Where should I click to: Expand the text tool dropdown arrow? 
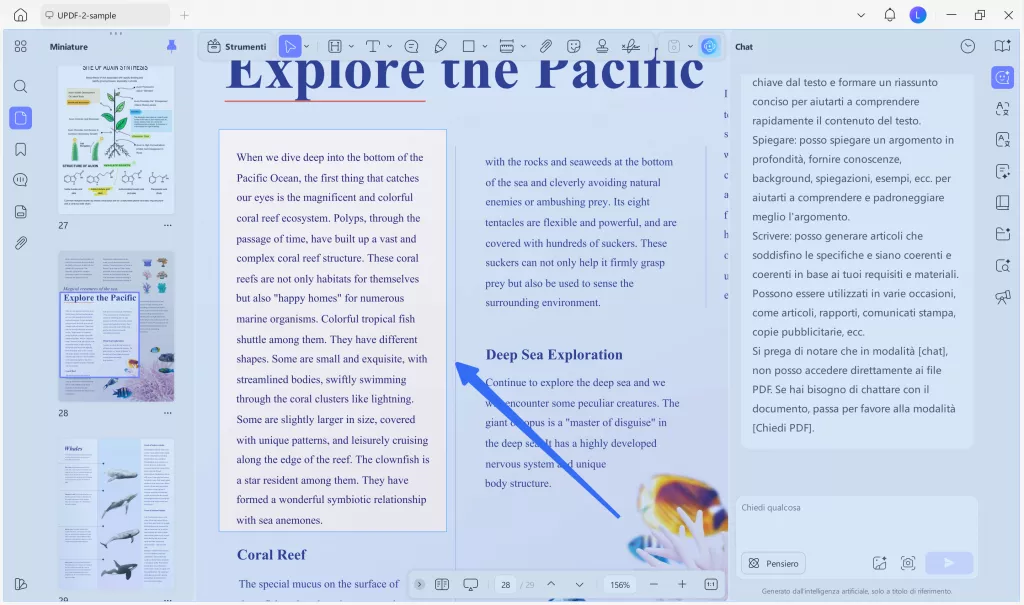390,46
